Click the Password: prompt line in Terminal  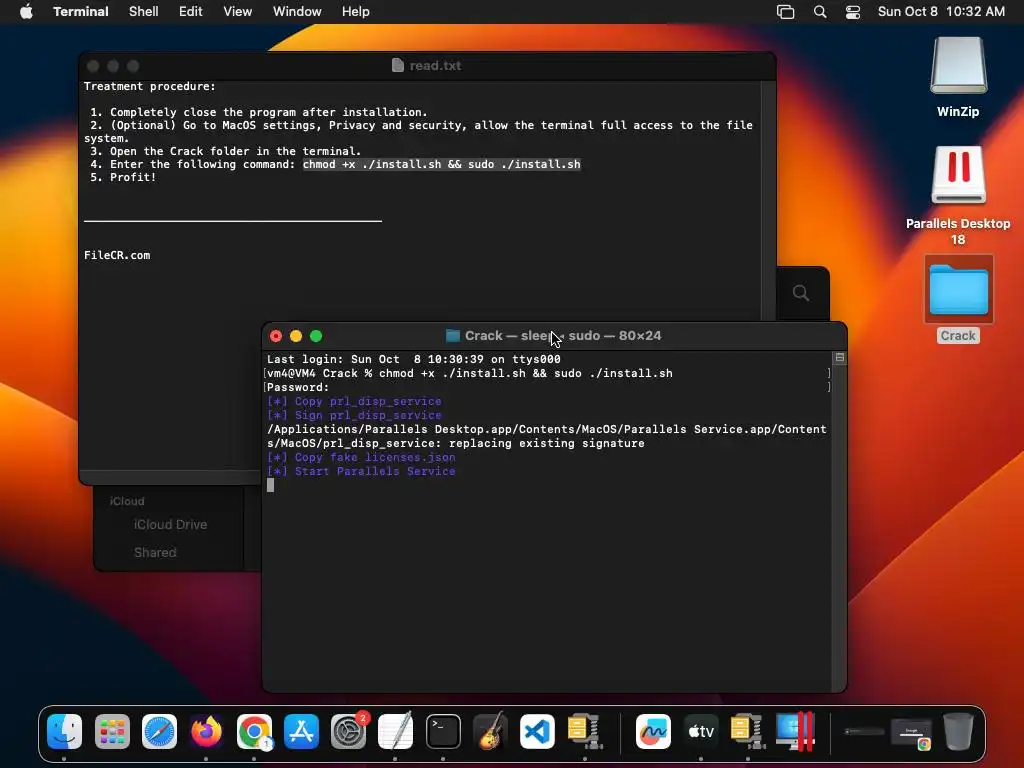pos(298,387)
